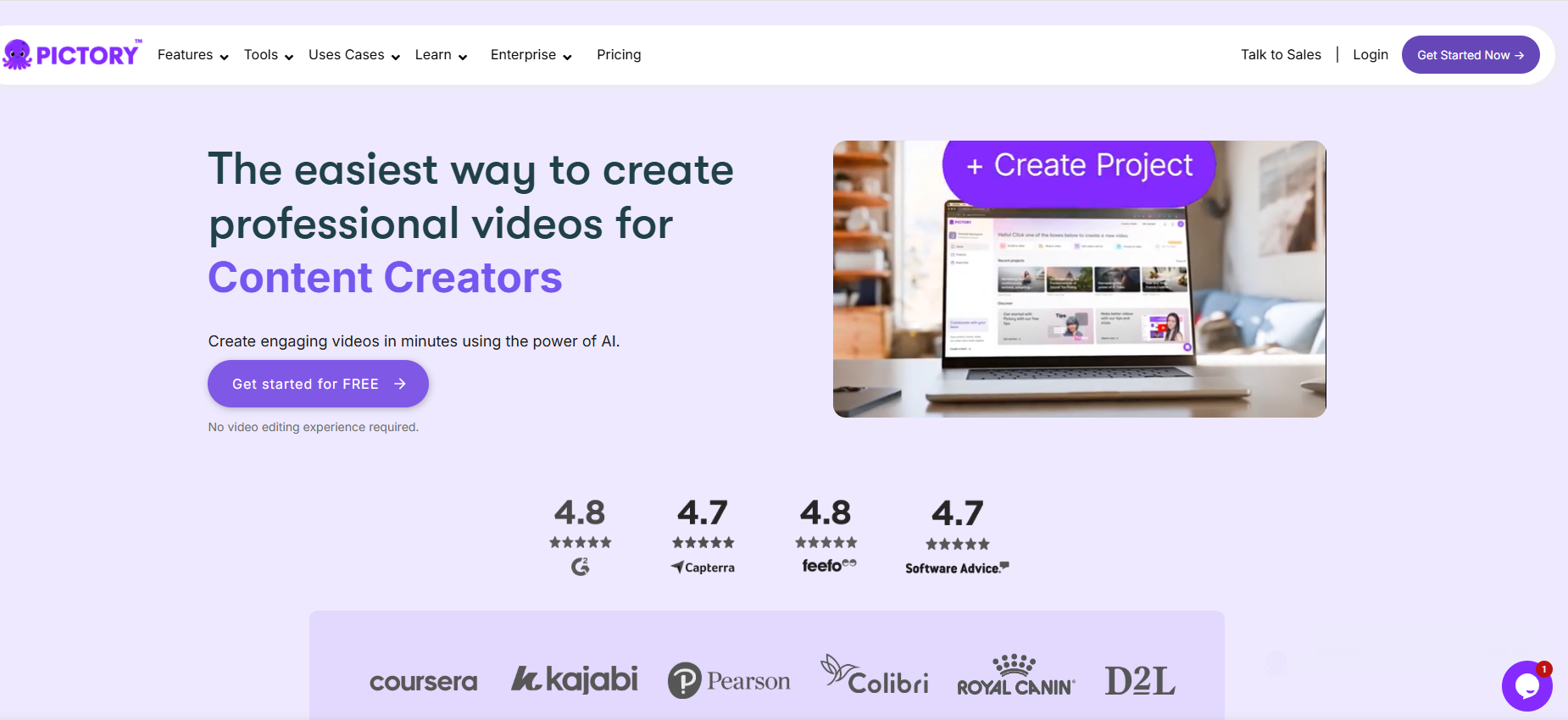The width and height of the screenshot is (1568, 720).
Task: Click the star rating above Software Advice
Action: tap(958, 544)
